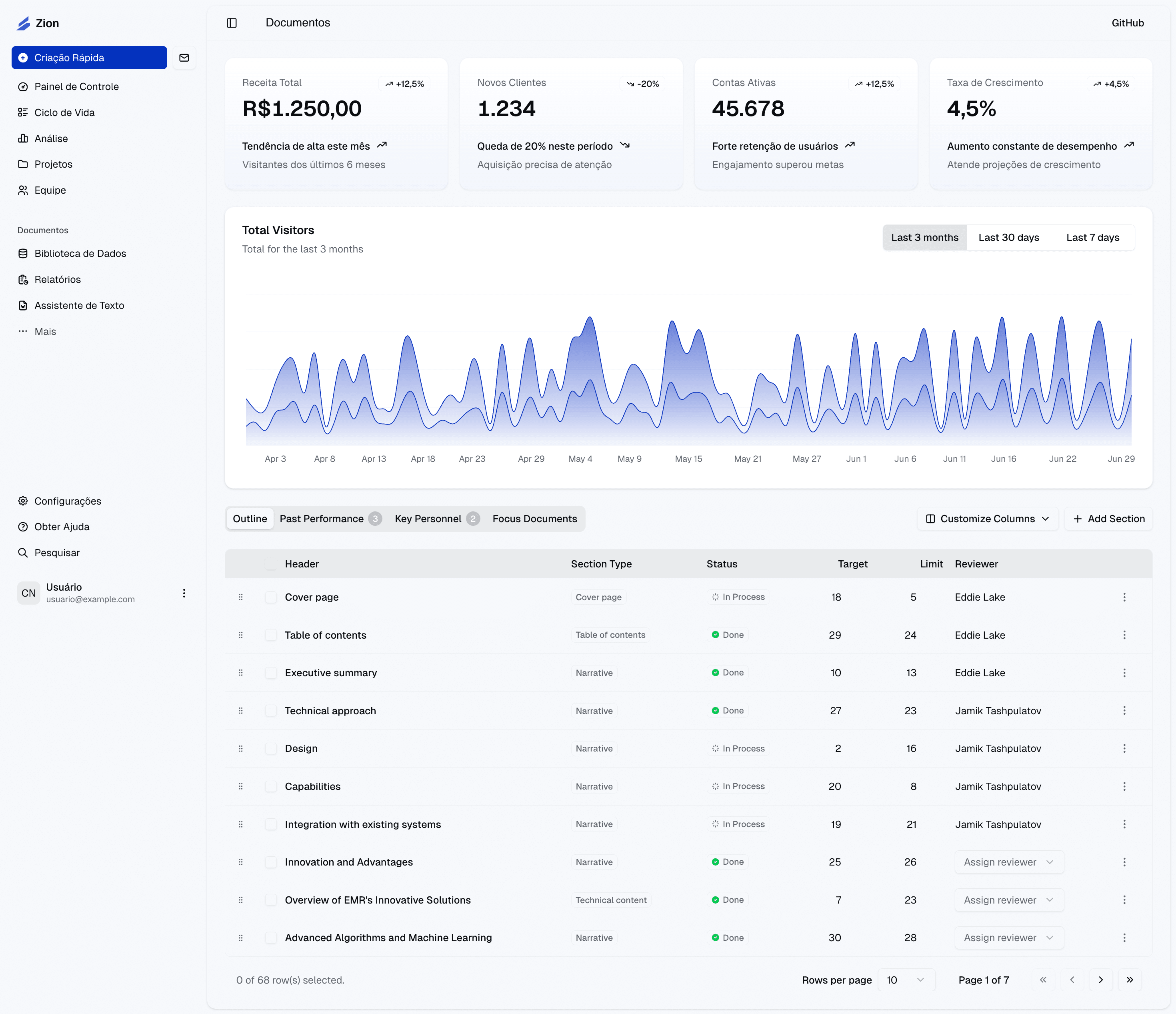Viewport: 1176px width, 1014px height.
Task: Open user account options menu
Action: point(184,593)
